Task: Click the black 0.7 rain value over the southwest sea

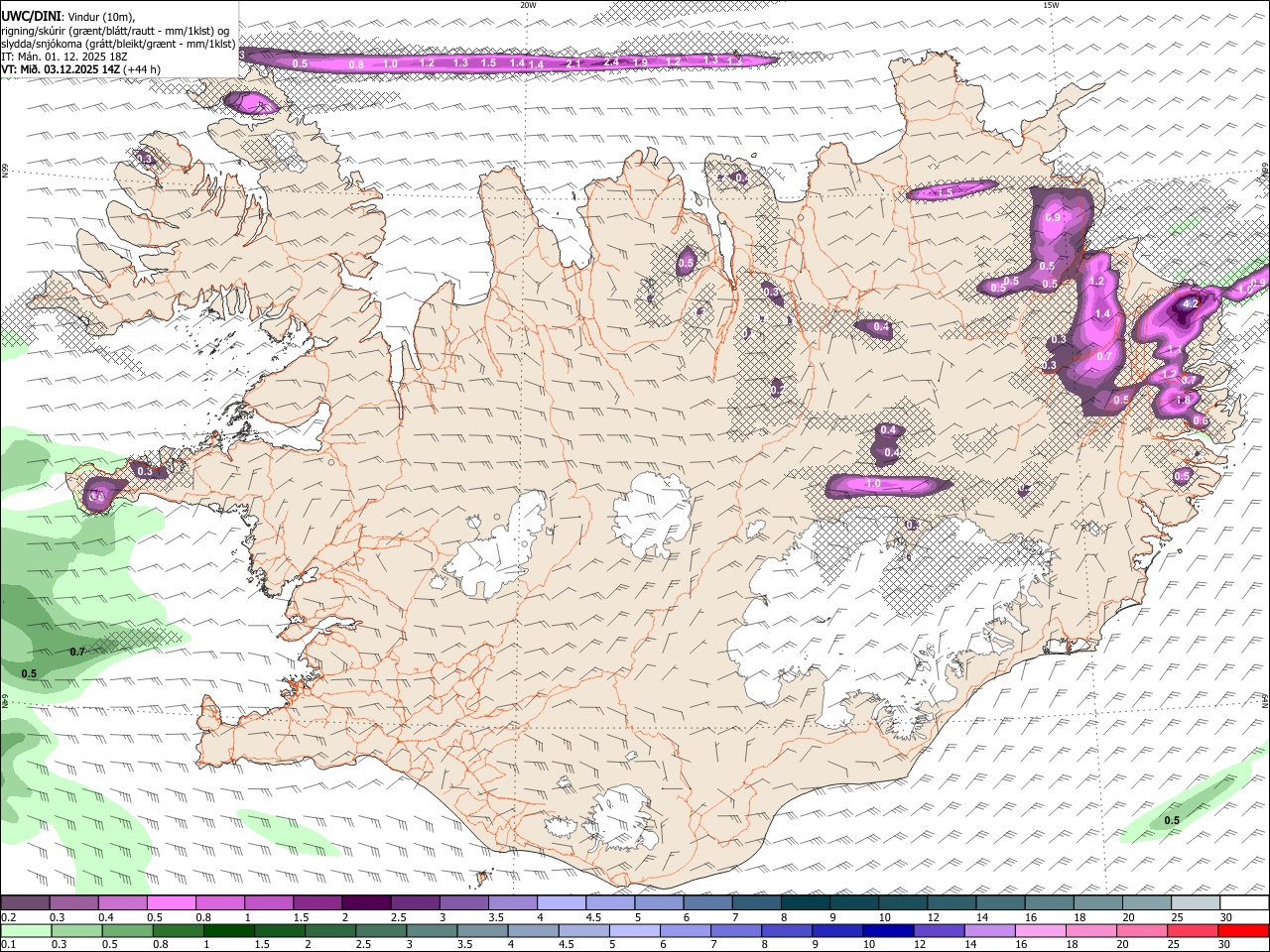Action: click(x=78, y=652)
